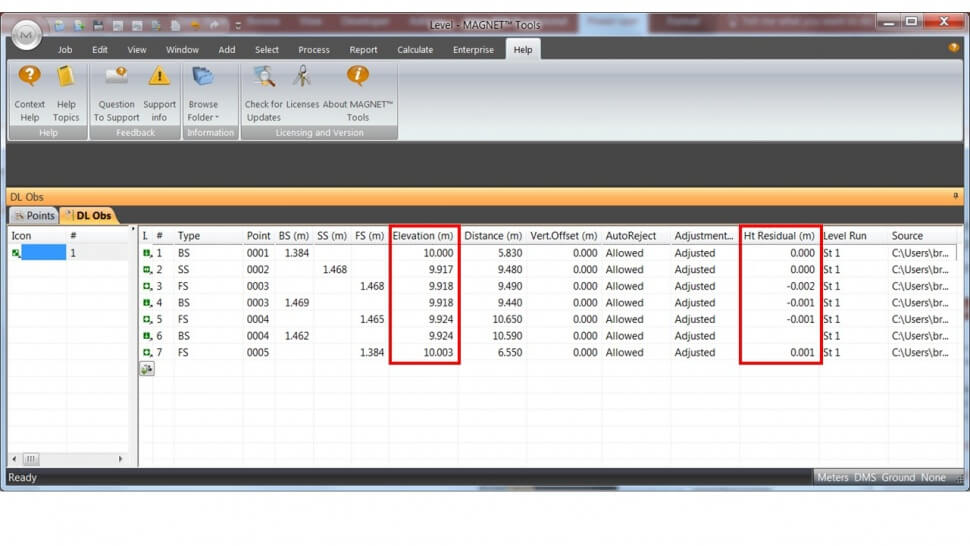
Task: Click the Vert.Offset (m) column header
Action: (x=564, y=236)
